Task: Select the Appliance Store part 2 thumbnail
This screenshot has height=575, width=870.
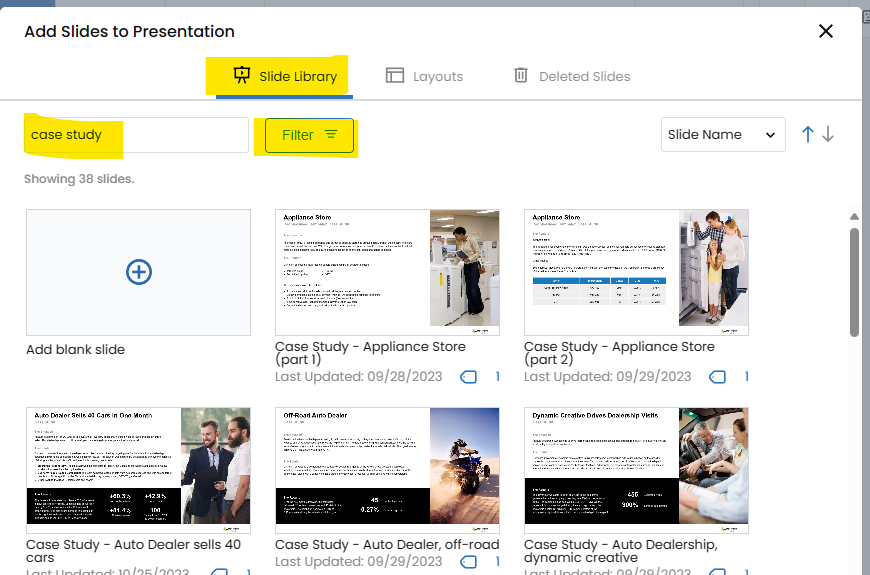Action: (x=636, y=272)
